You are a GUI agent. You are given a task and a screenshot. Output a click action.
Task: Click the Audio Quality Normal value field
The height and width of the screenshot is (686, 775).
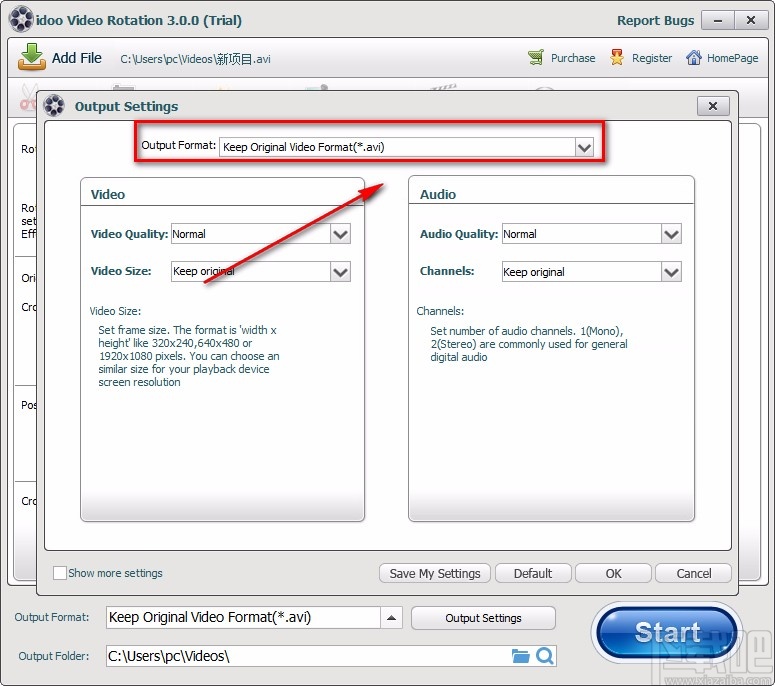pos(581,234)
